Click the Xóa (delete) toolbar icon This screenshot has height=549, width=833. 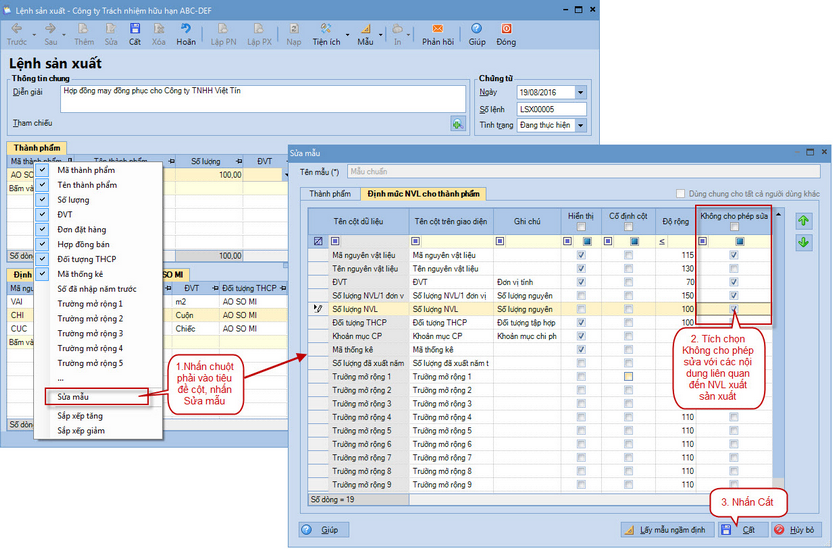[158, 29]
